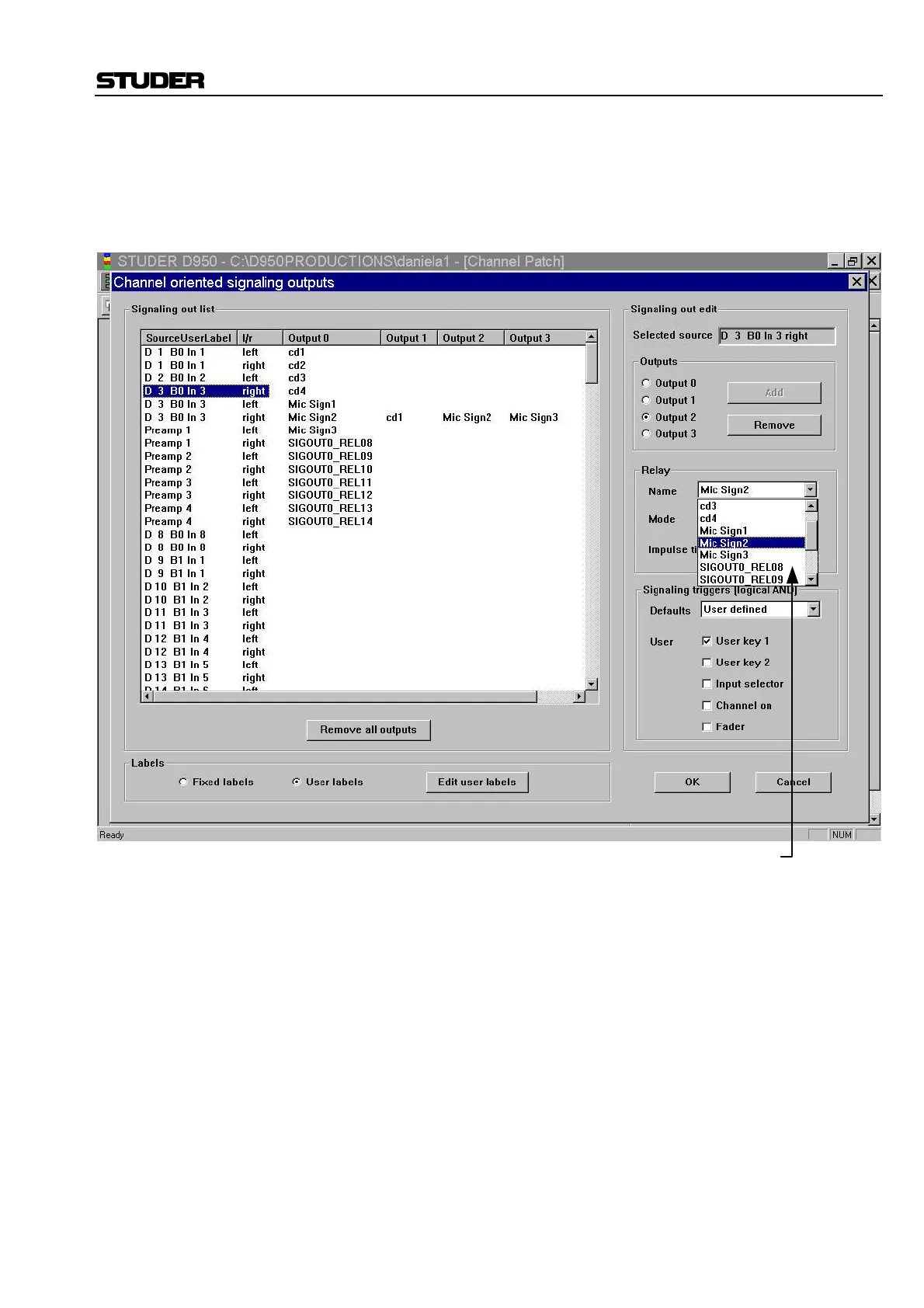The width and height of the screenshot is (924, 1308).
Task: Select row D 2 B0 In 2 left
Action: click(363, 378)
